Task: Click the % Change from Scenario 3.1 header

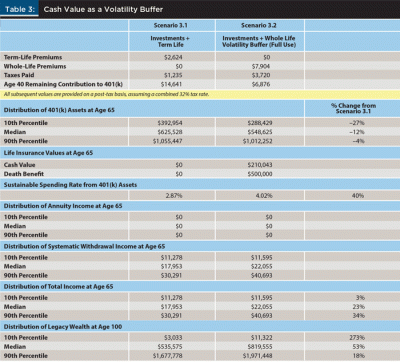Action: tap(353, 108)
